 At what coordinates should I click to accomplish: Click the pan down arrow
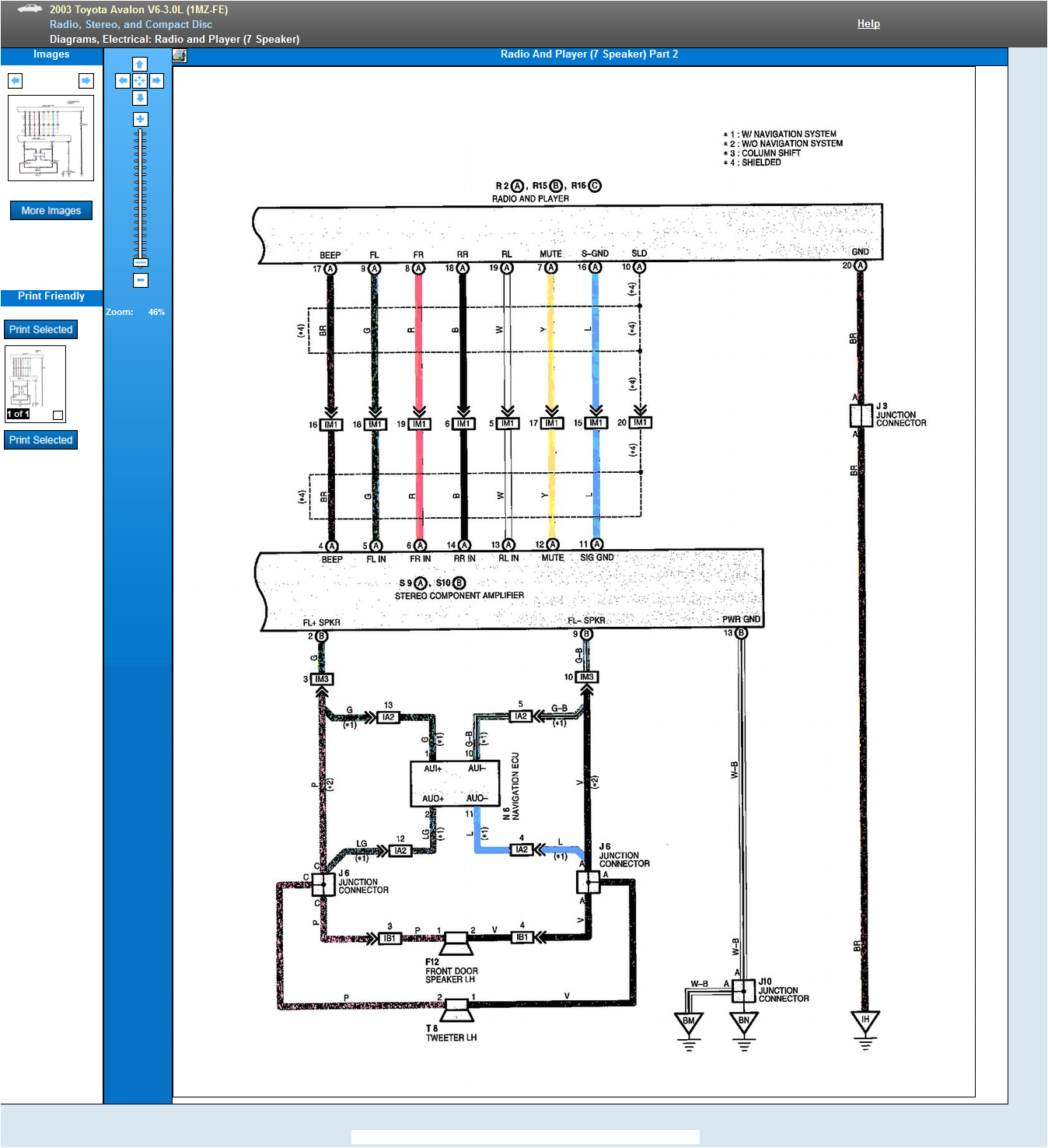pos(140,97)
